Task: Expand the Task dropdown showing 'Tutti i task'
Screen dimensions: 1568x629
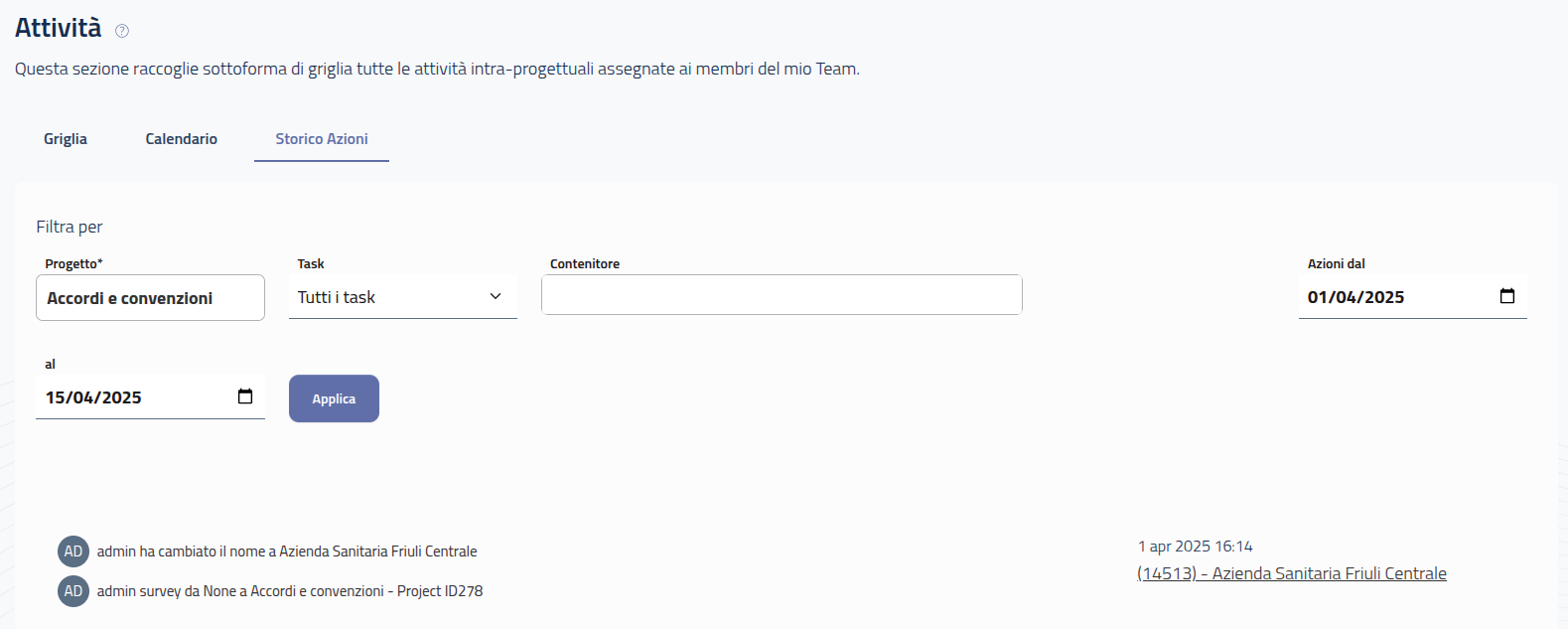Action: pos(402,297)
